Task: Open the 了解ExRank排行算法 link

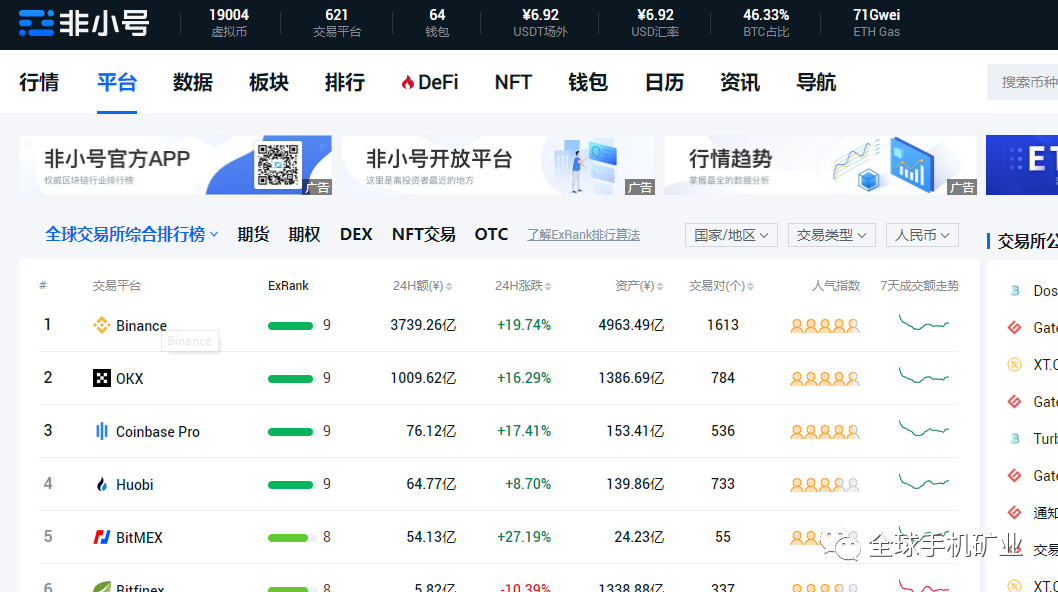Action: [583, 234]
